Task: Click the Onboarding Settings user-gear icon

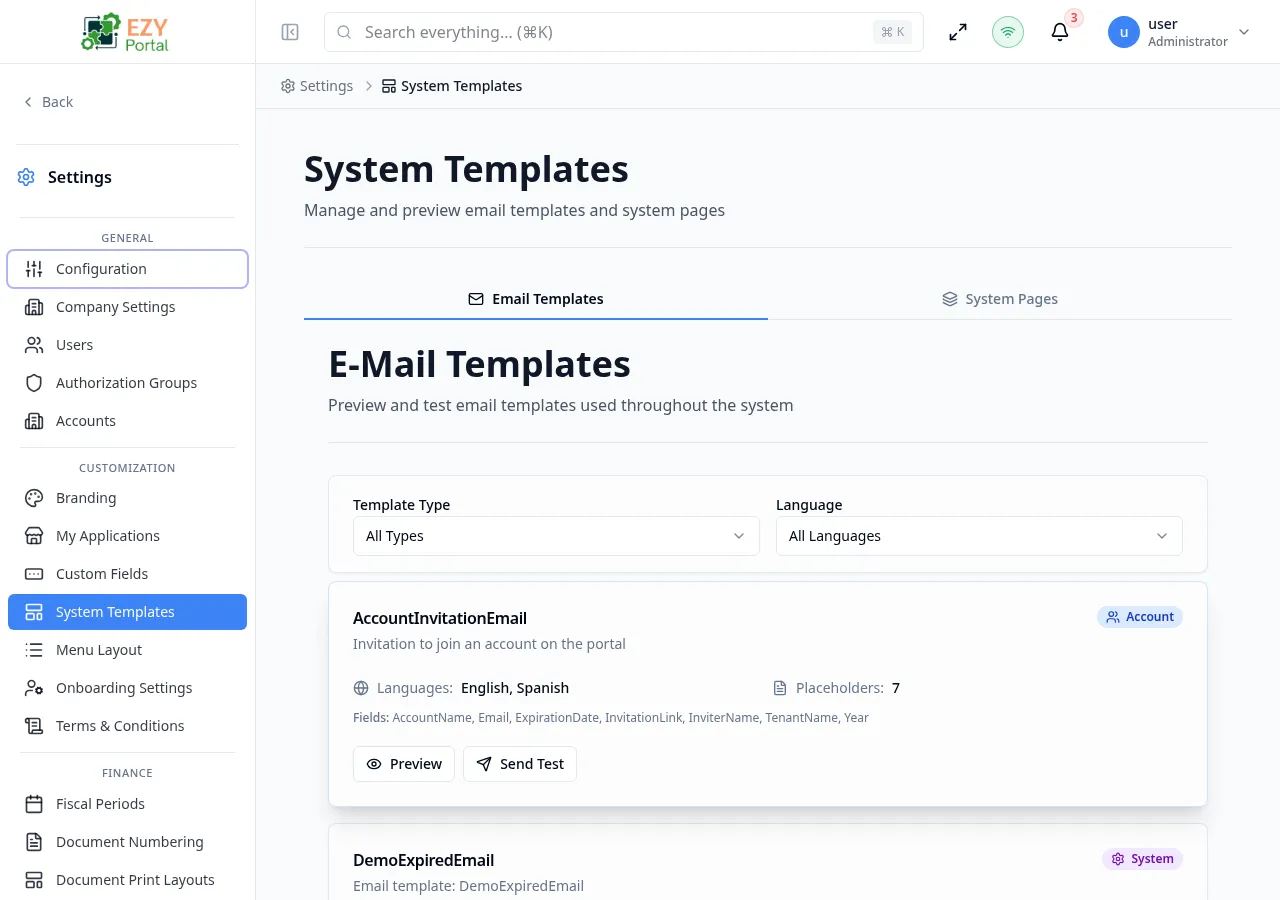Action: click(34, 688)
